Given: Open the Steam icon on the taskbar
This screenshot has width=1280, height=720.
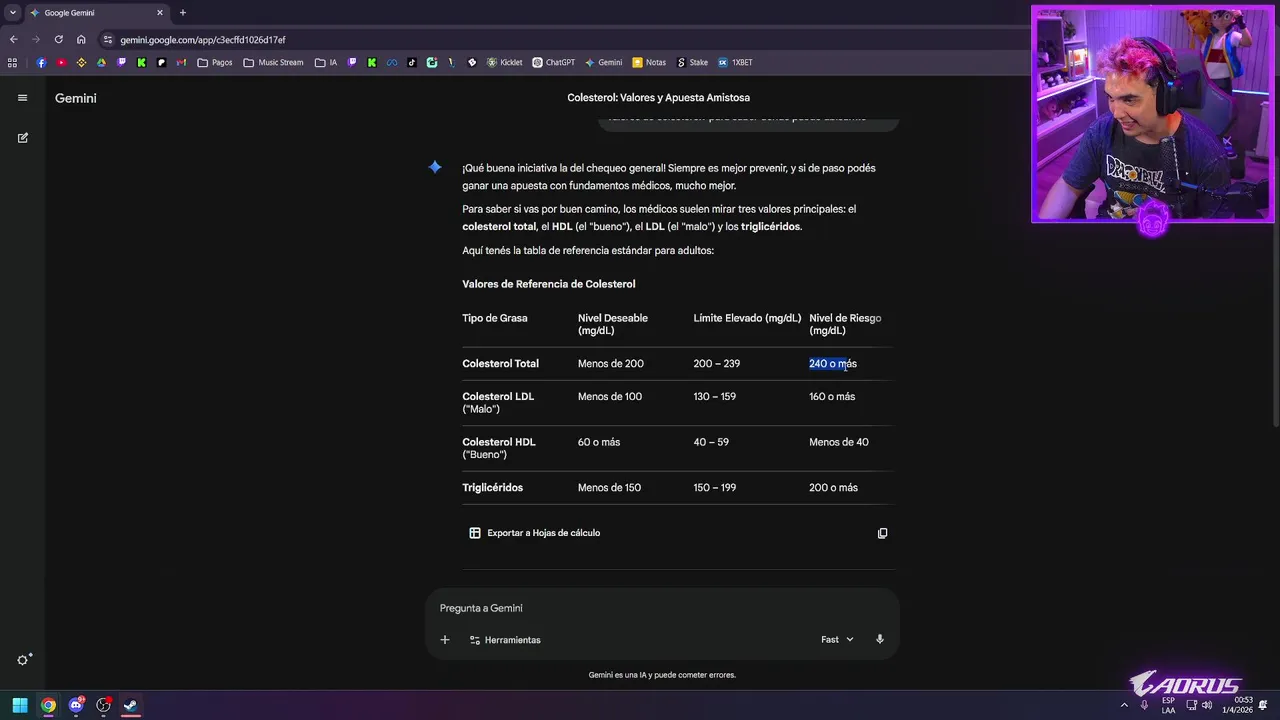Looking at the screenshot, I should pyautogui.click(x=130, y=705).
